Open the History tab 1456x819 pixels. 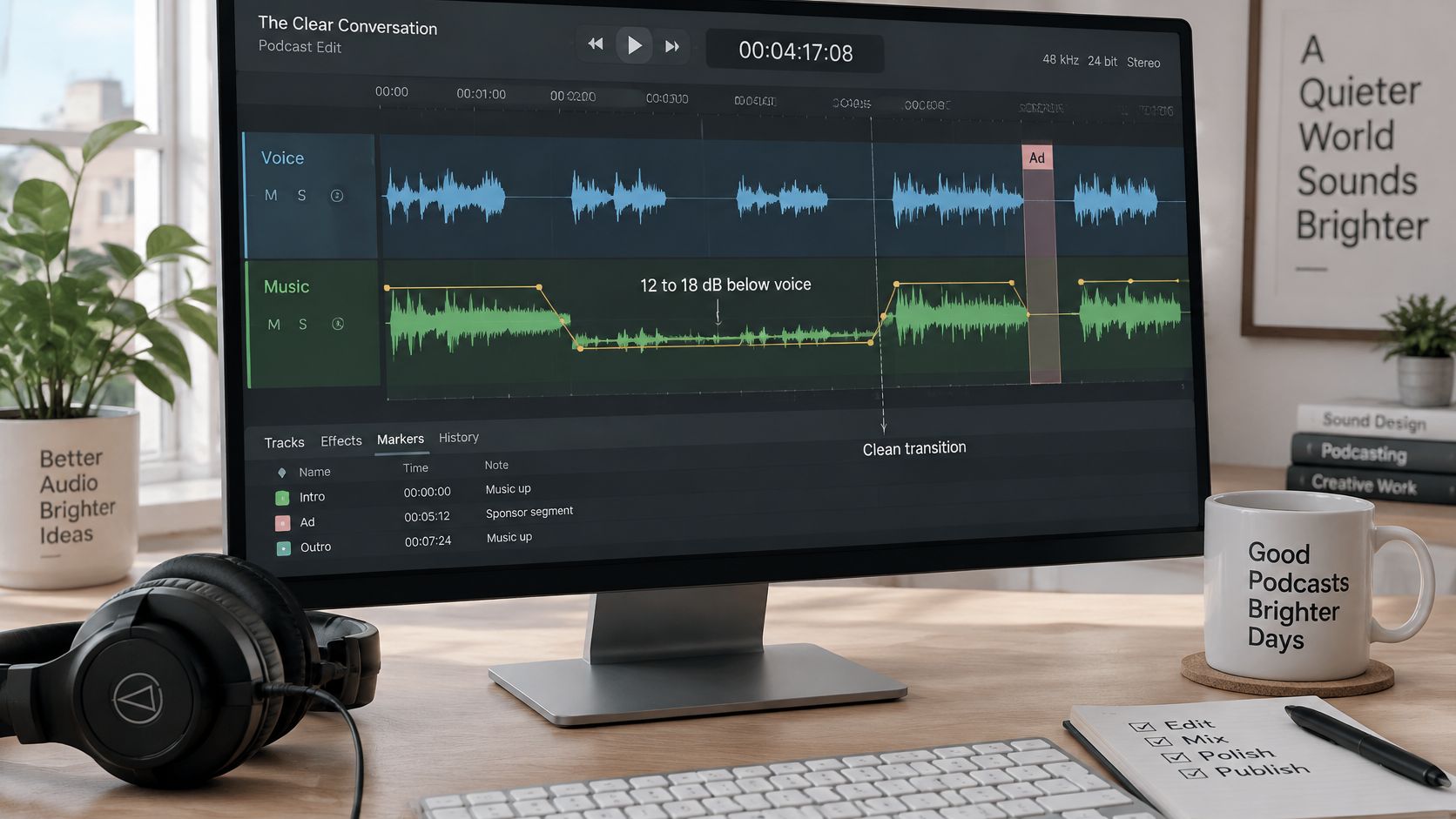(459, 437)
